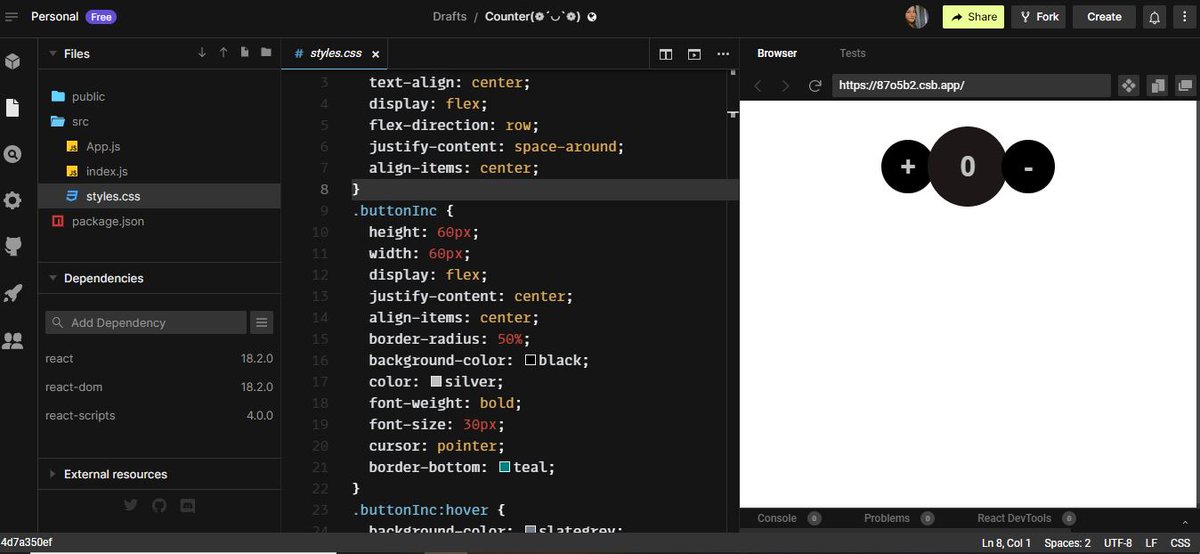Click the UTF-8 encoding status item
The image size is (1200, 554).
[1116, 543]
